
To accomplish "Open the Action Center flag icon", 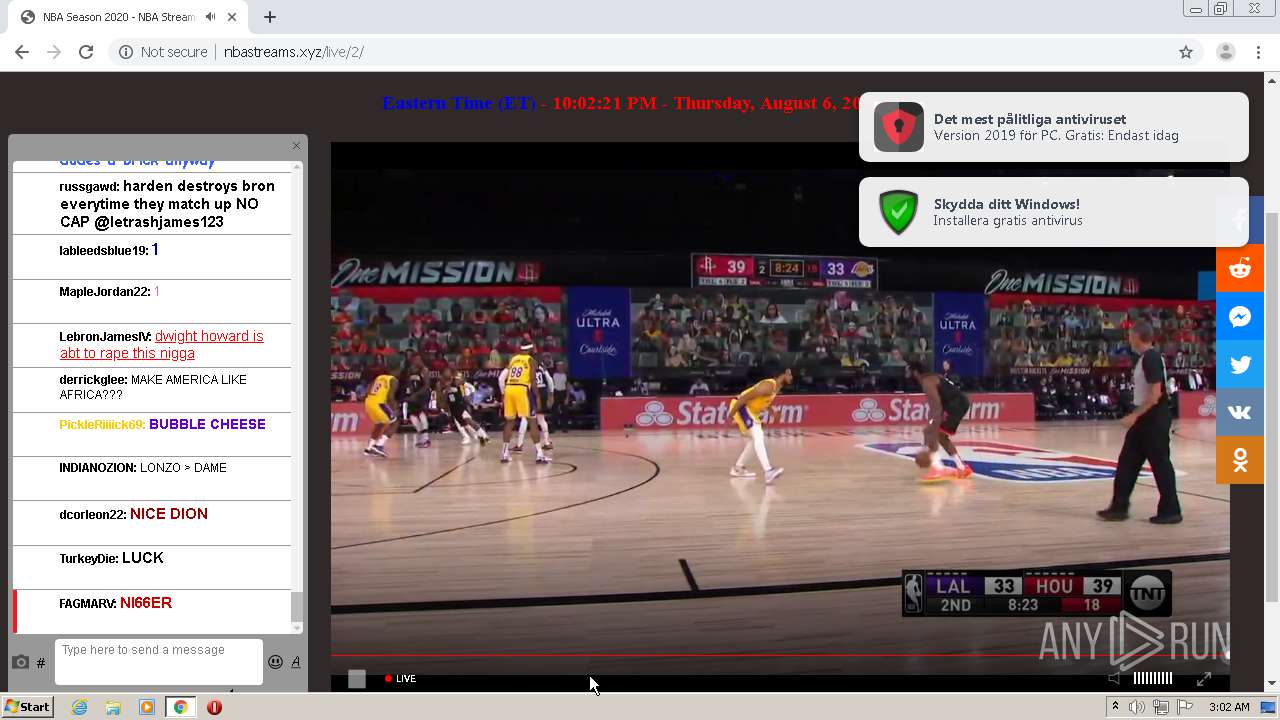I will [1185, 707].
